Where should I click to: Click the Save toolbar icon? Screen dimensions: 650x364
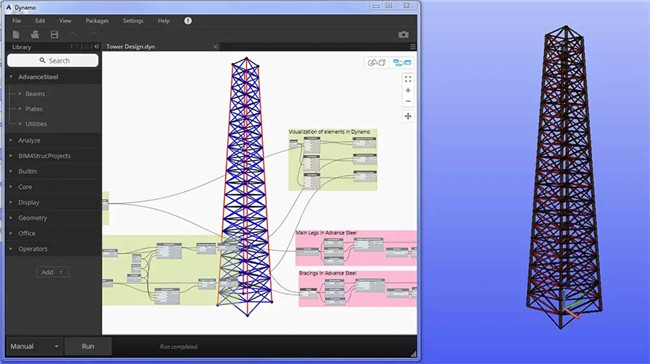(x=54, y=34)
